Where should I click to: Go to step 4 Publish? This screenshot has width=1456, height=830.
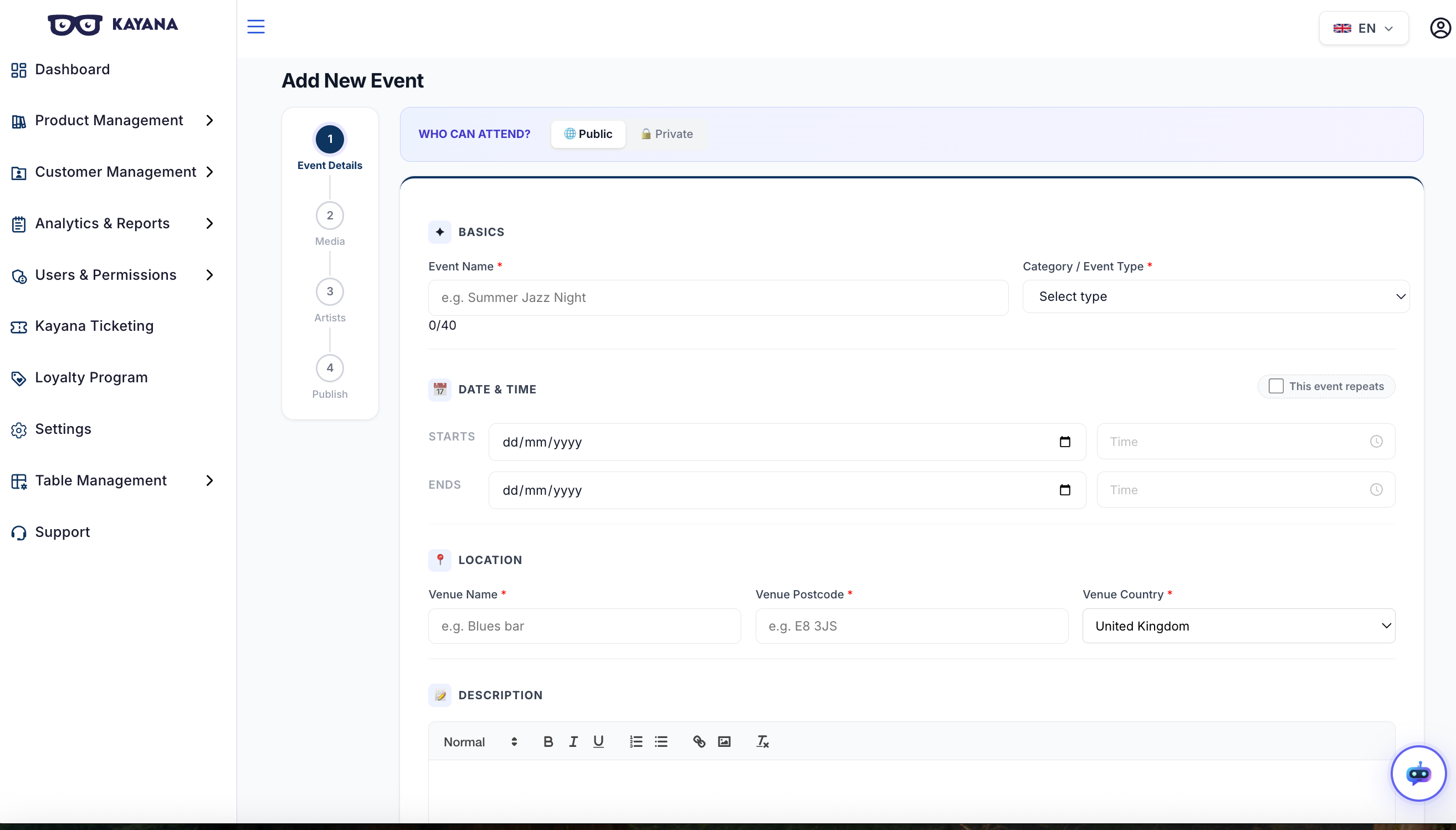pyautogui.click(x=330, y=368)
